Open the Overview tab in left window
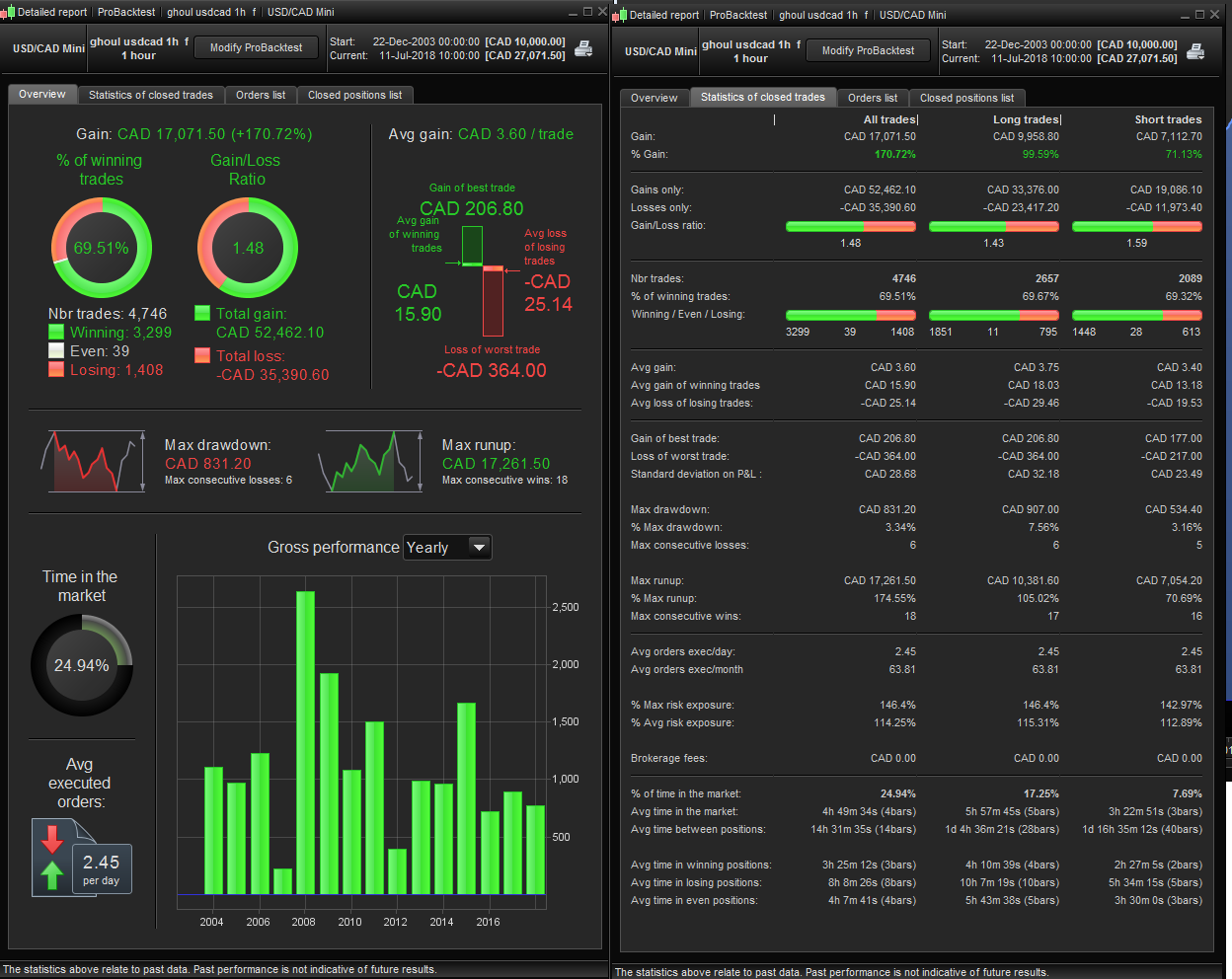Screen dimensions: 1232x979 (x=42, y=95)
